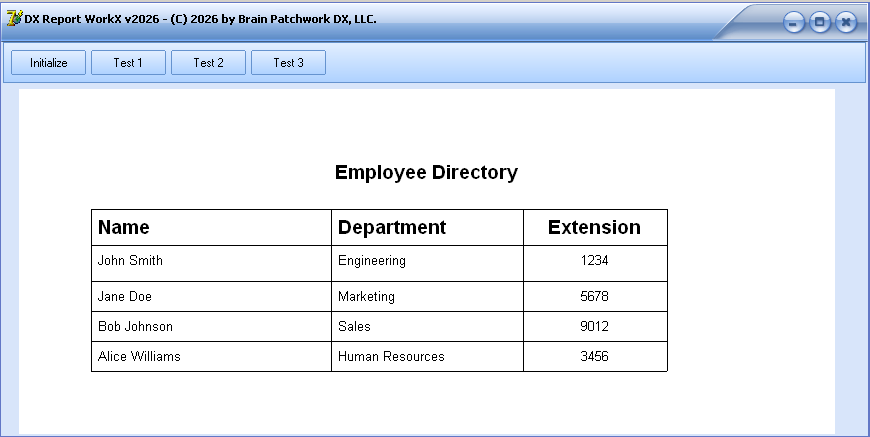This screenshot has height=437, width=870.
Task: Select the John Smith name cell
Action: [130, 261]
